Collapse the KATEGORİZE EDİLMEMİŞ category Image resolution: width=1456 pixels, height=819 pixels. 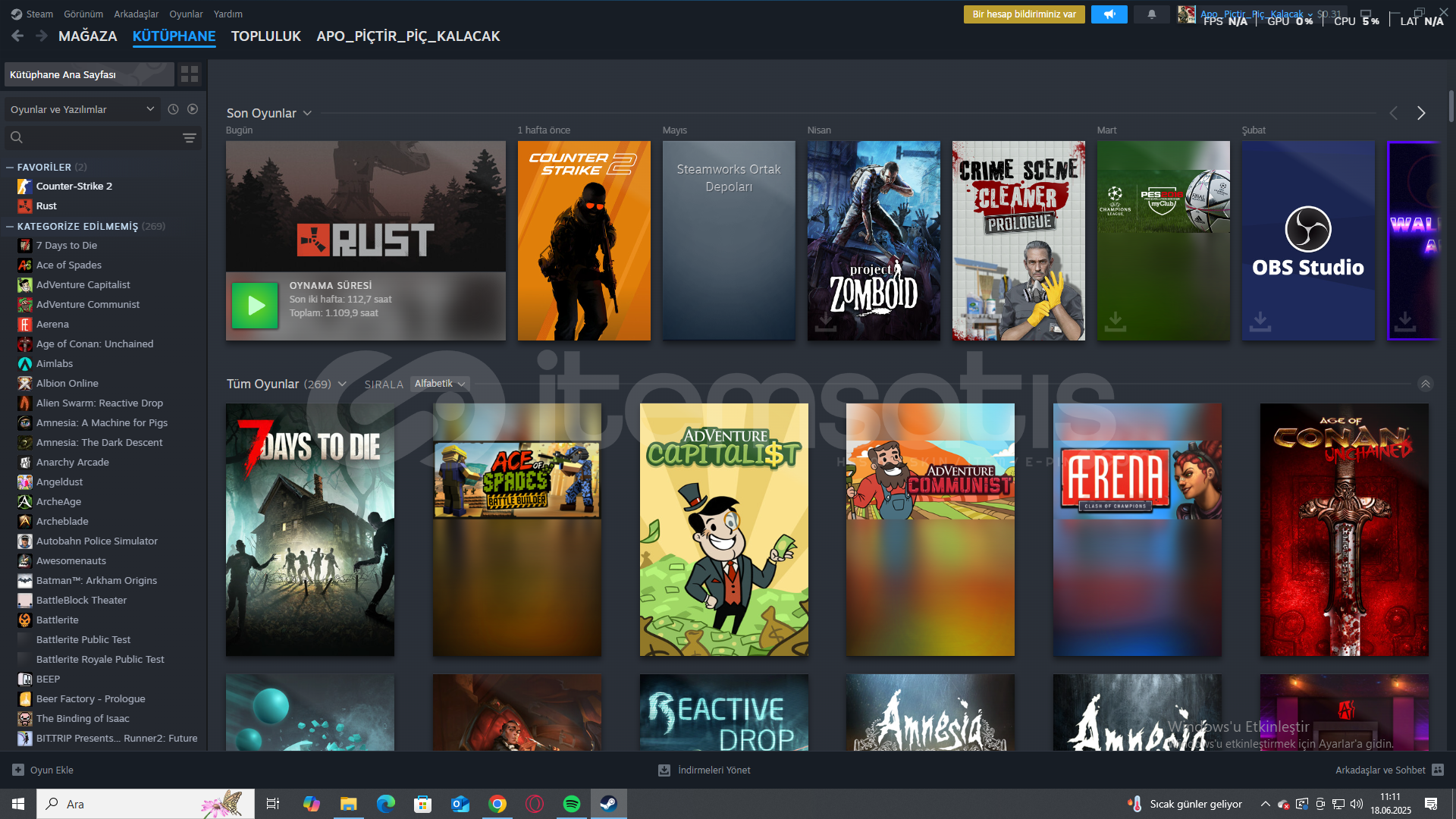pyautogui.click(x=10, y=226)
